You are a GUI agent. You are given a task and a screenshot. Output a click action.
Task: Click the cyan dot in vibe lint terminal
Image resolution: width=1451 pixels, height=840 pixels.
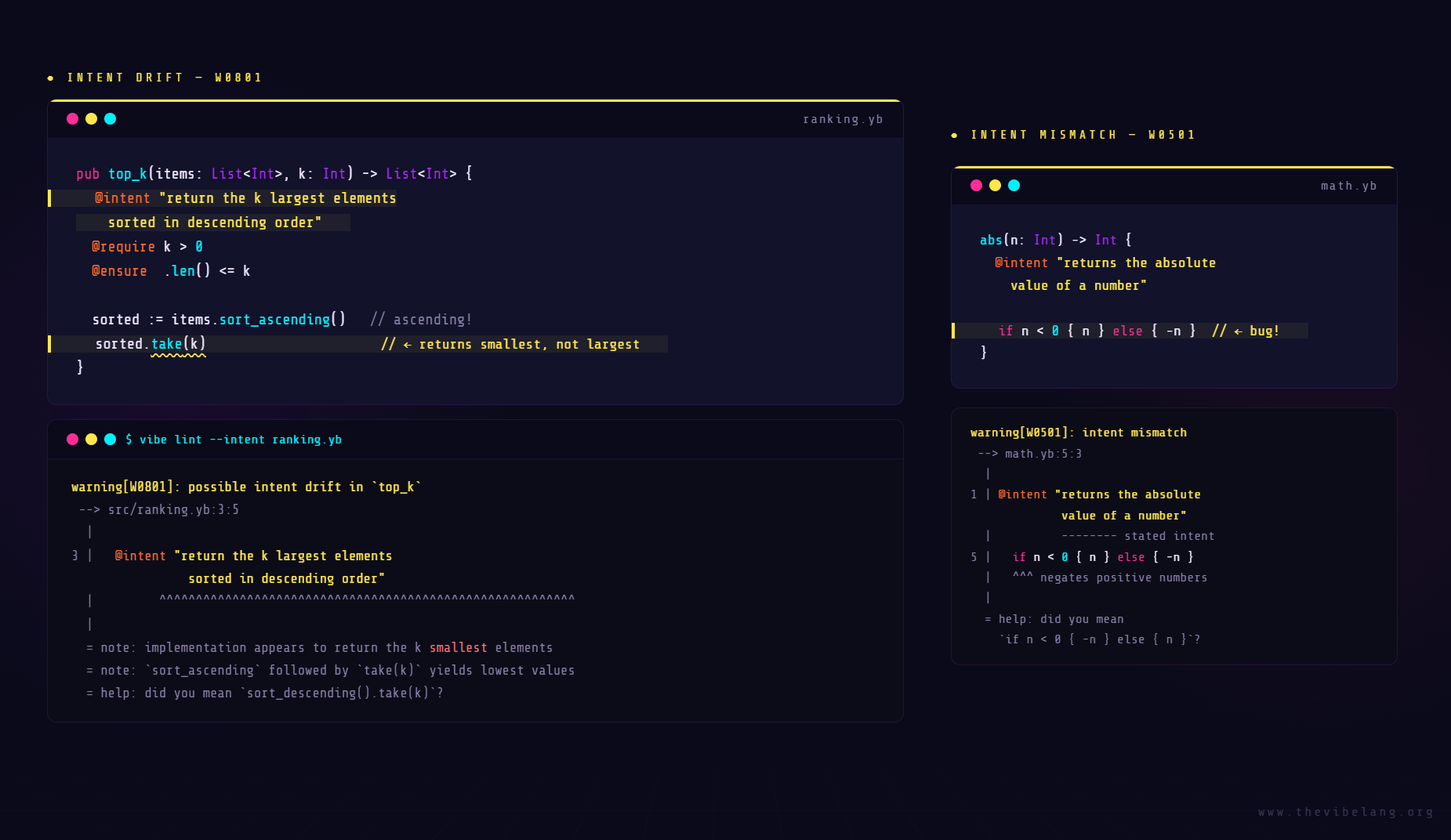click(x=110, y=439)
